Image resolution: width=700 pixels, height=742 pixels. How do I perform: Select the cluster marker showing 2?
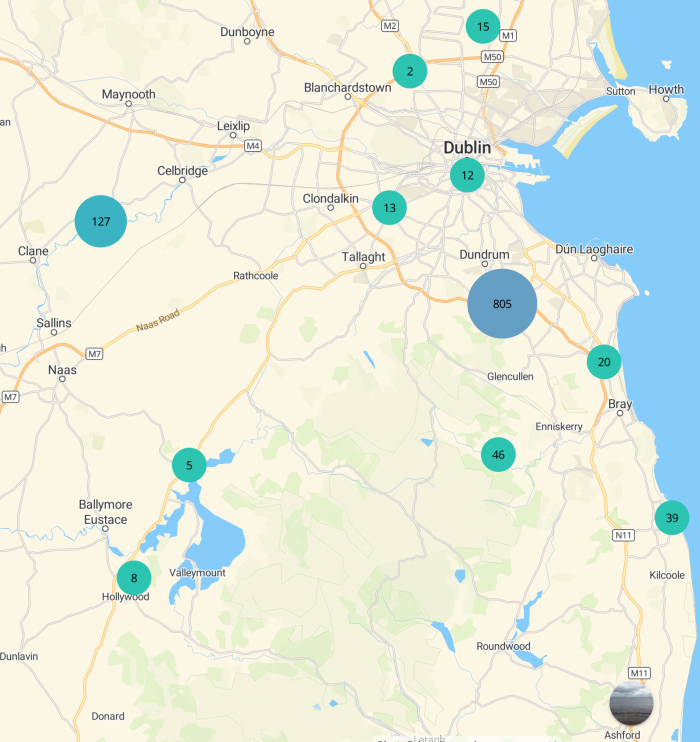(410, 71)
